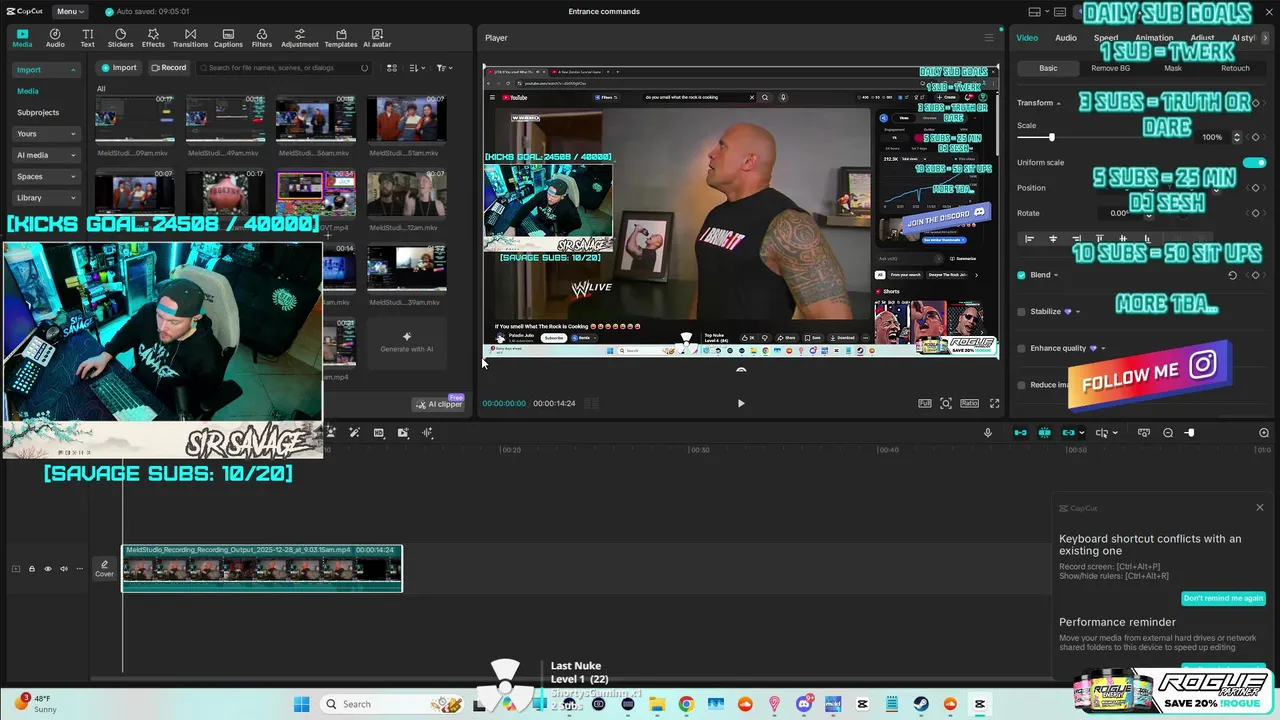Select the Remove BG sub-tab
The width and height of the screenshot is (1280, 720).
click(1110, 68)
